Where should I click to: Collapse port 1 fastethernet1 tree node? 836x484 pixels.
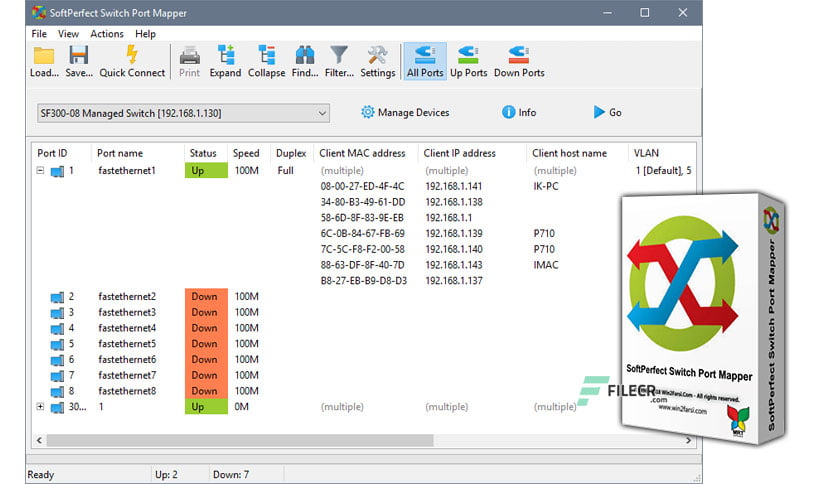click(x=41, y=171)
